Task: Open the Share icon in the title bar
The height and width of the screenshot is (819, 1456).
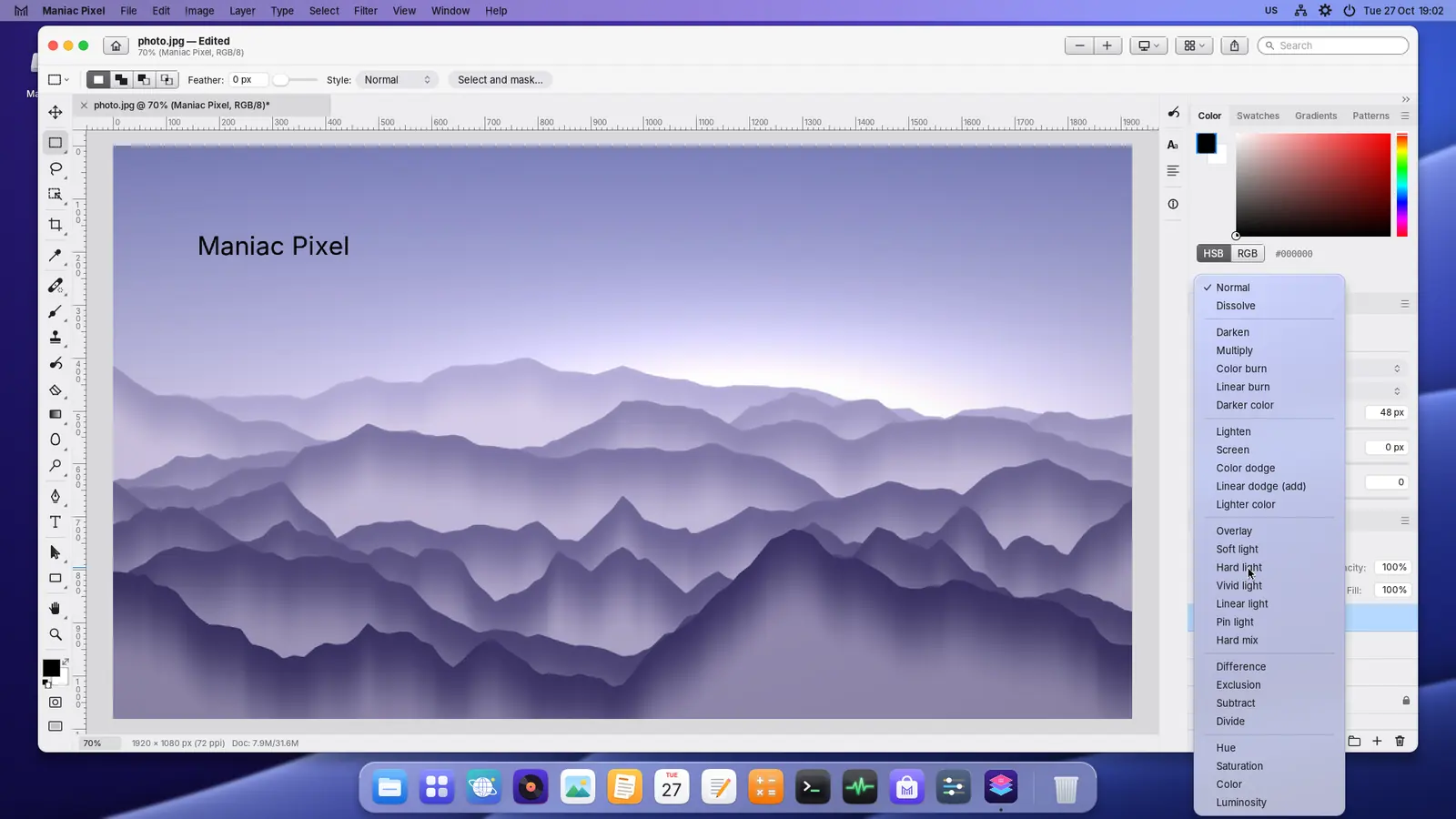Action: tap(1234, 45)
